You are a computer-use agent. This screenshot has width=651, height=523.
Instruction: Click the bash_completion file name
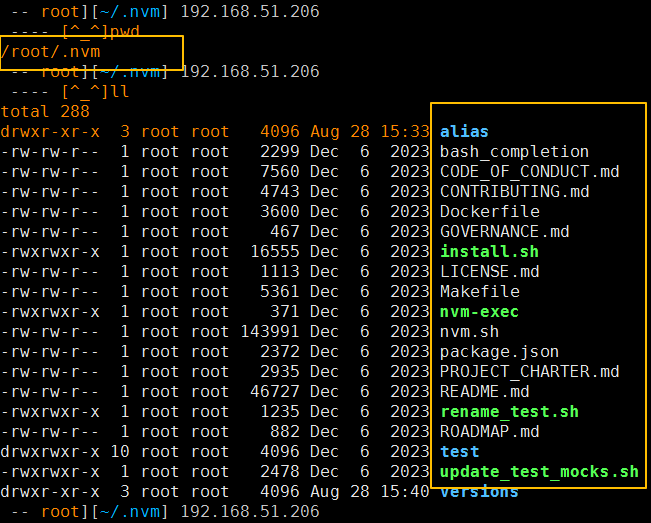tap(514, 151)
